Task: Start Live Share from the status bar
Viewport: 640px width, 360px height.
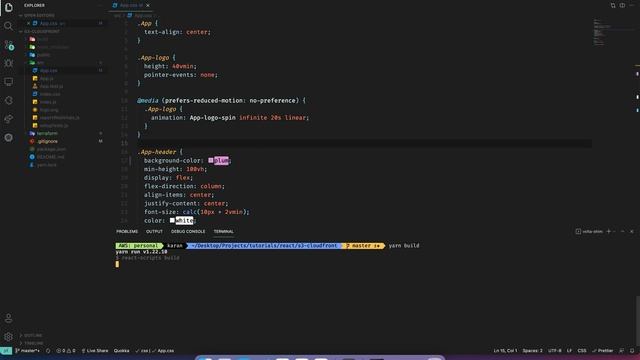Action: tap(95, 351)
